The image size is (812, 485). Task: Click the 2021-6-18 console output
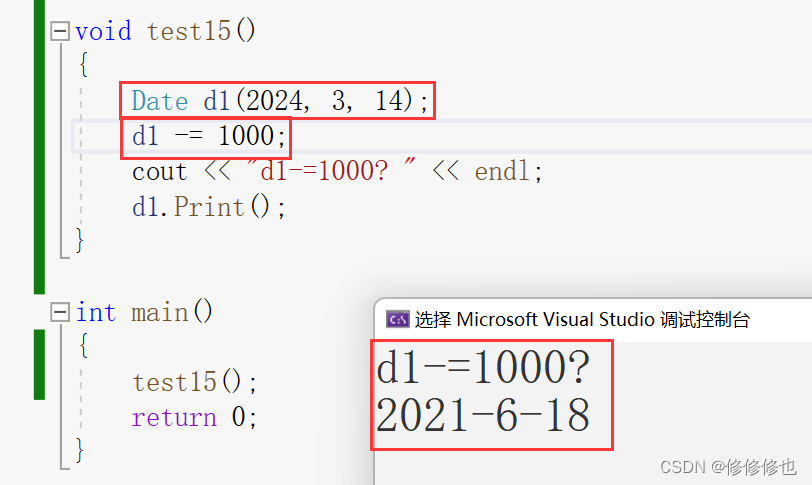483,415
